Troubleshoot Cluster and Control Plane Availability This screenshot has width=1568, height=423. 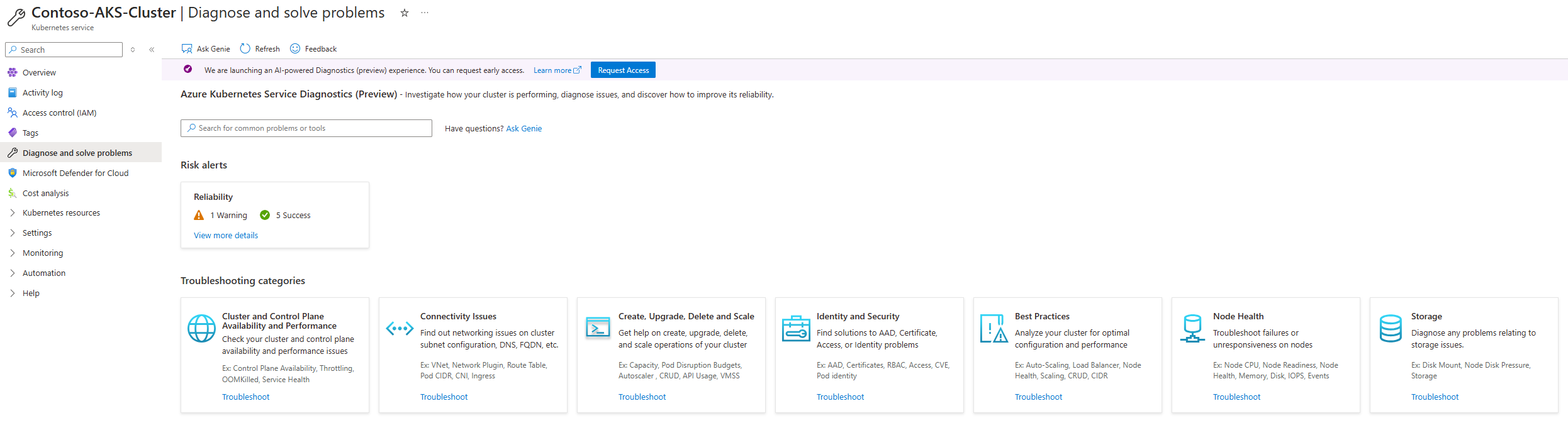(245, 397)
